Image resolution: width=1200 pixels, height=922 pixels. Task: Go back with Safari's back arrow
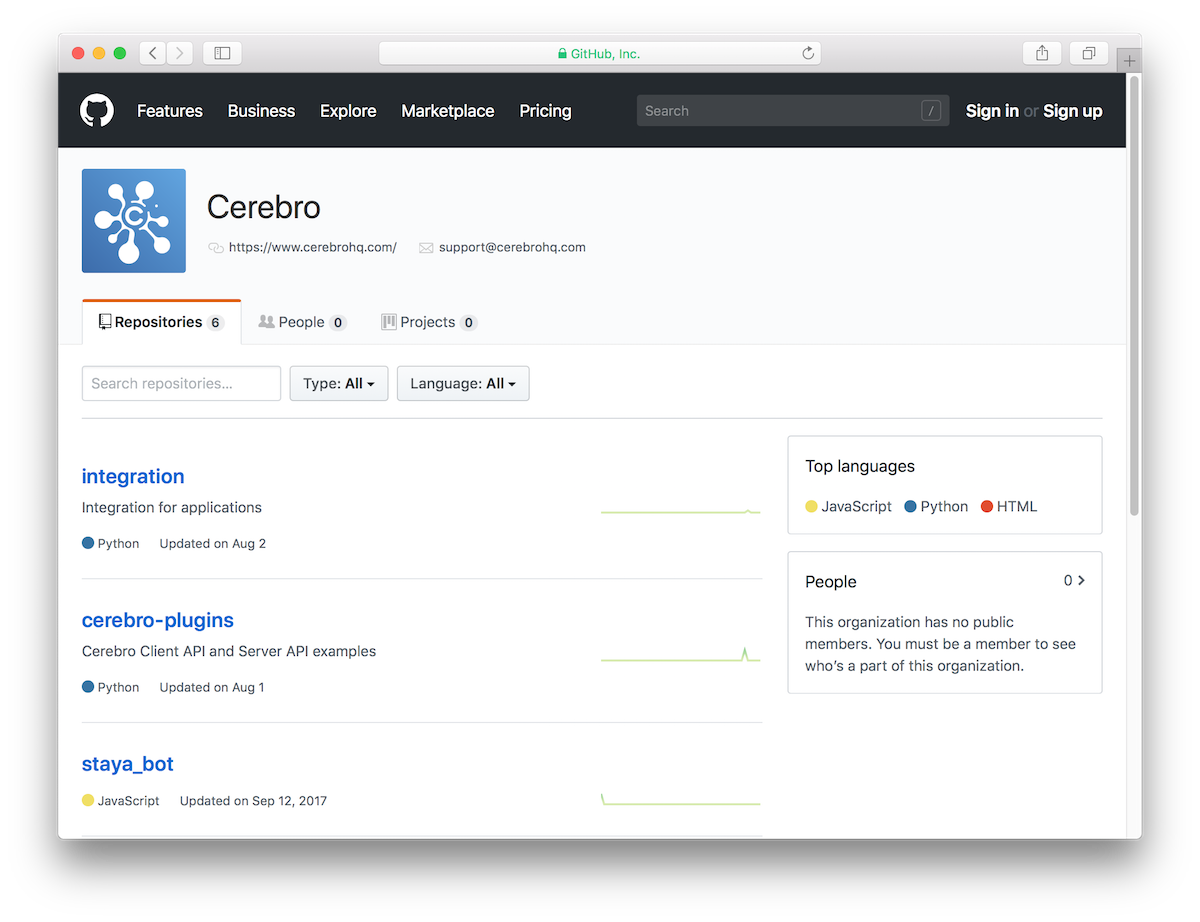[x=153, y=53]
